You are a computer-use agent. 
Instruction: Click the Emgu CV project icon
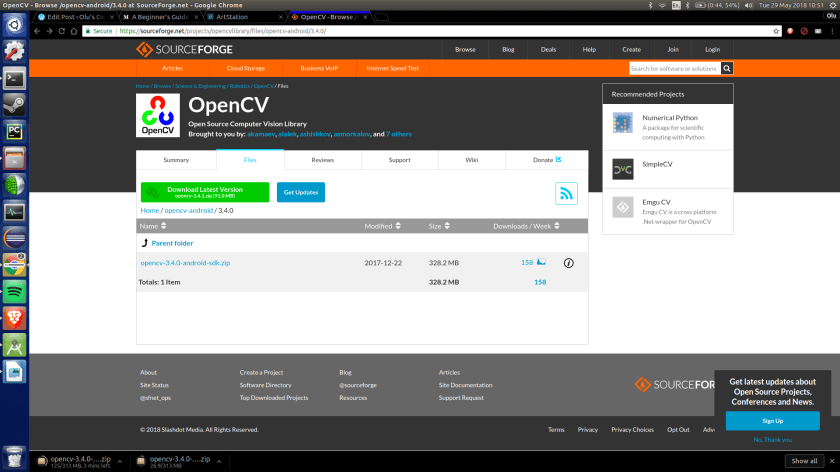[x=622, y=207]
